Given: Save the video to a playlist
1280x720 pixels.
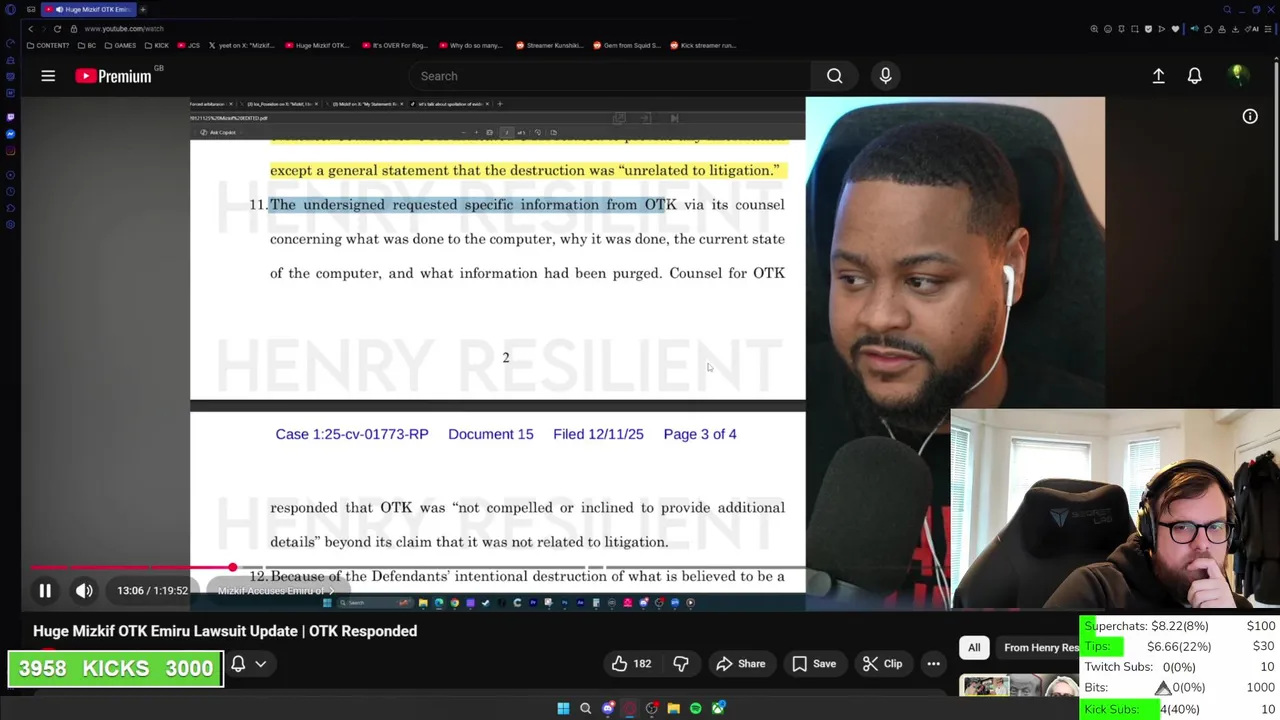Looking at the screenshot, I should pos(813,664).
